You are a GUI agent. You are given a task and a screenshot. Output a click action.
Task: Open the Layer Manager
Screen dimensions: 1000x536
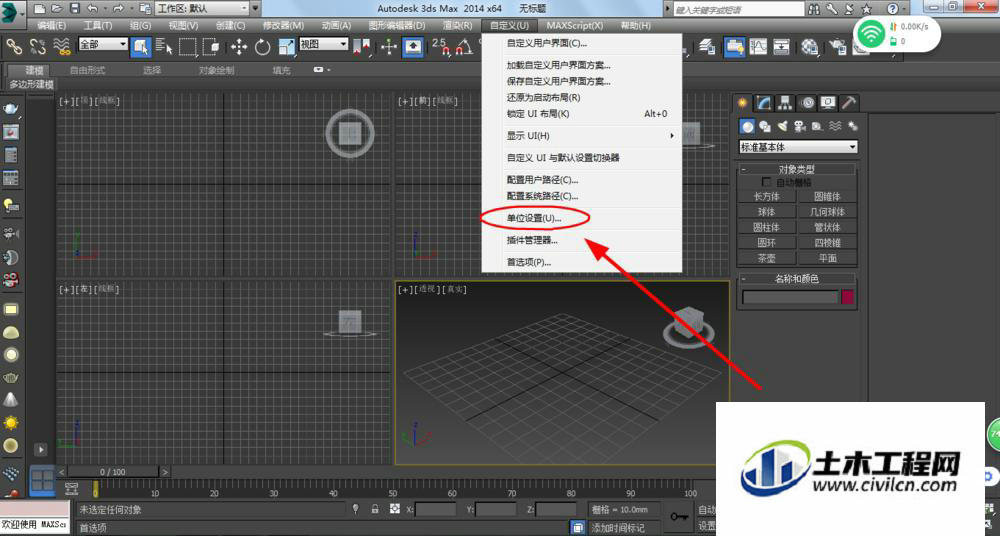coord(706,47)
